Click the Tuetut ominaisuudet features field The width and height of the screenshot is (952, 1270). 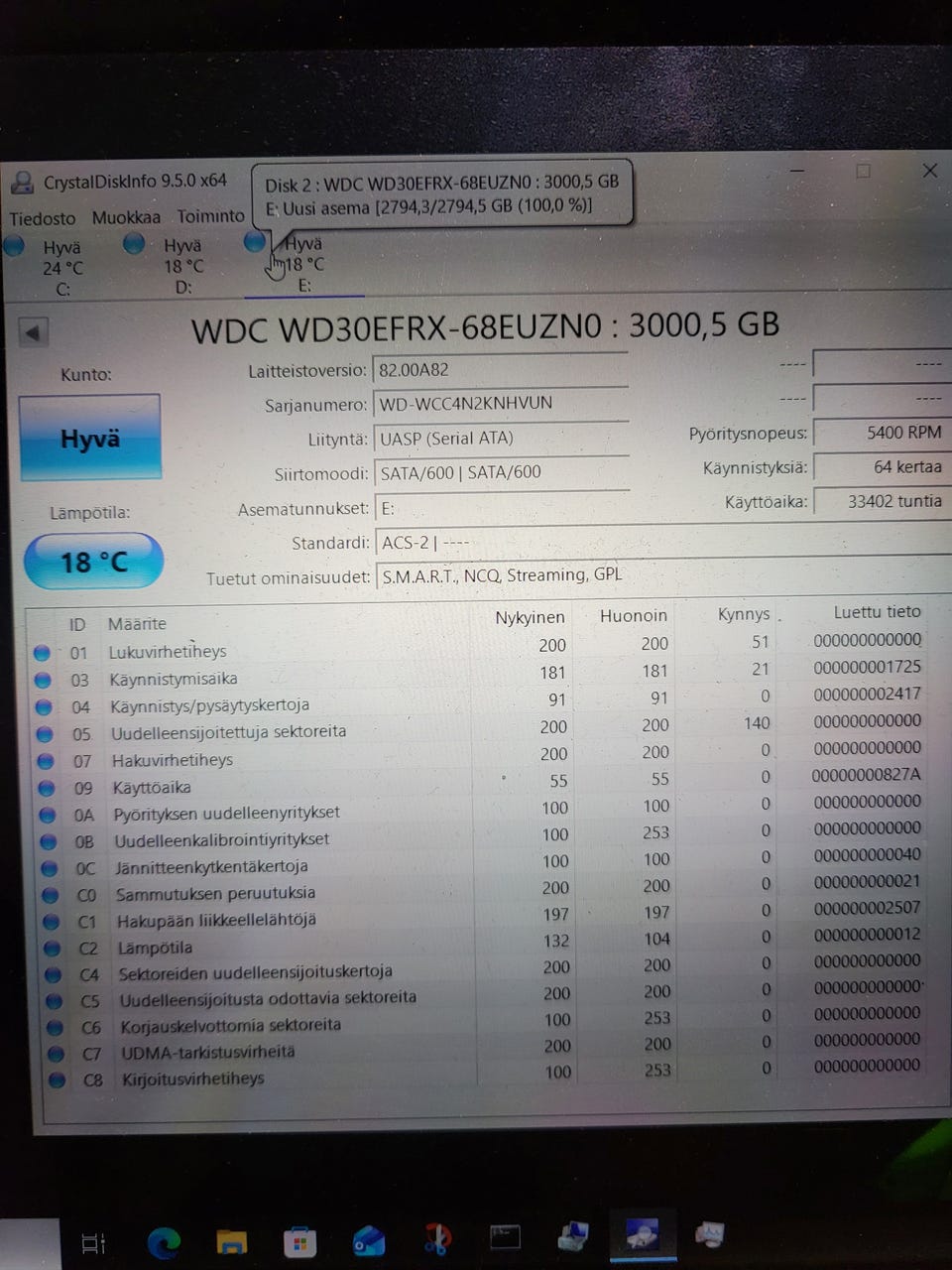pyautogui.click(x=662, y=575)
